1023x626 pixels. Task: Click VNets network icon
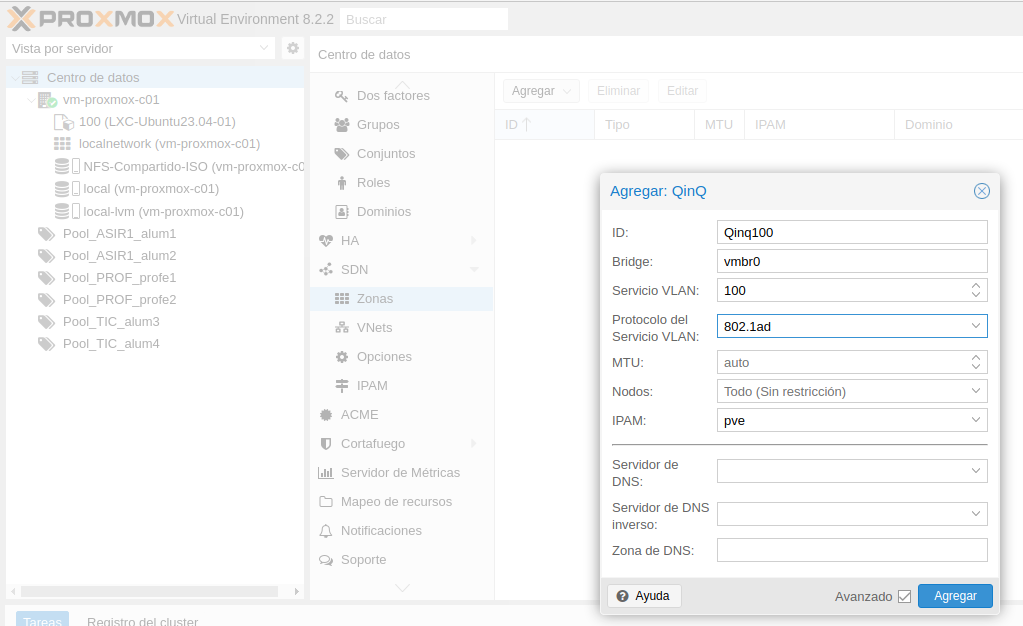pos(342,328)
